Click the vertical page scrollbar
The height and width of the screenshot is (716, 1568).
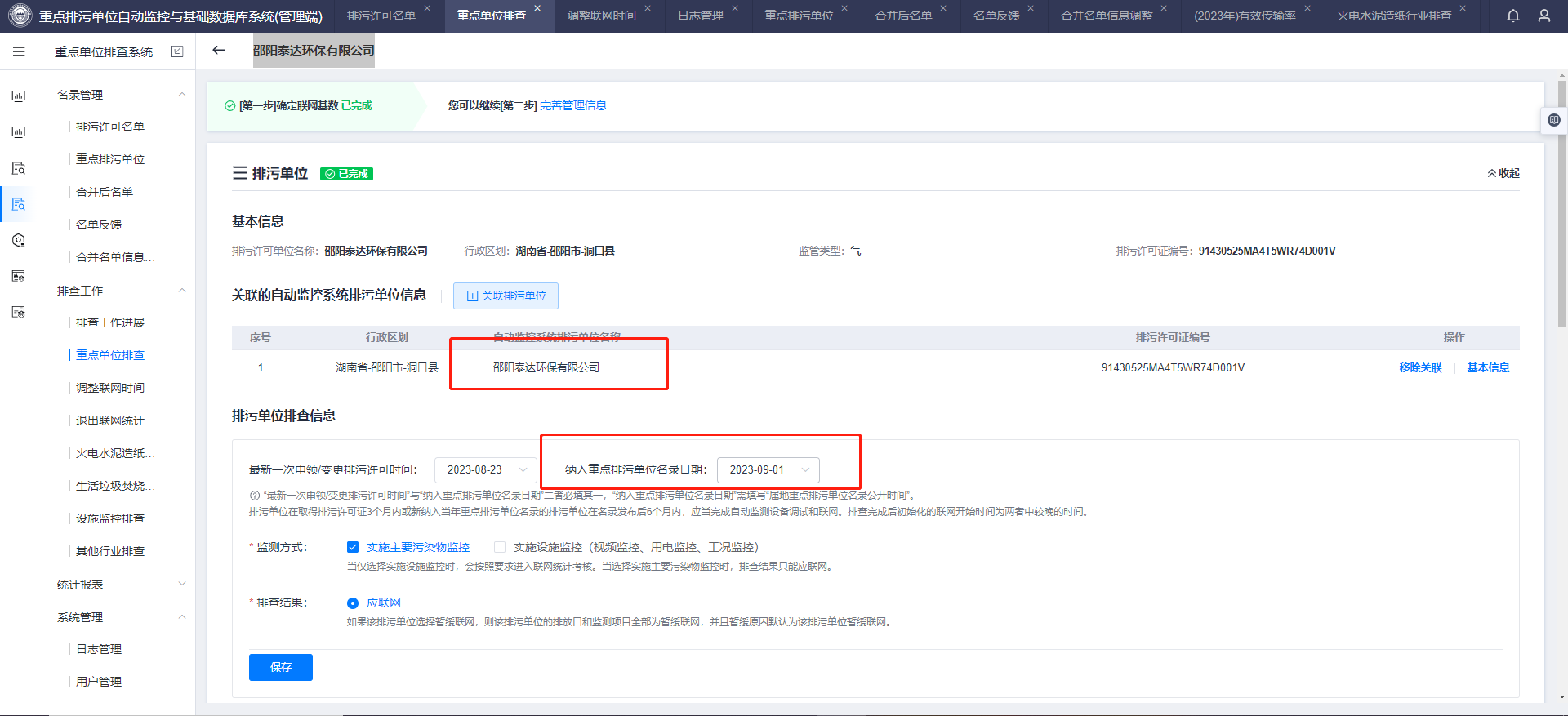[x=1561, y=204]
